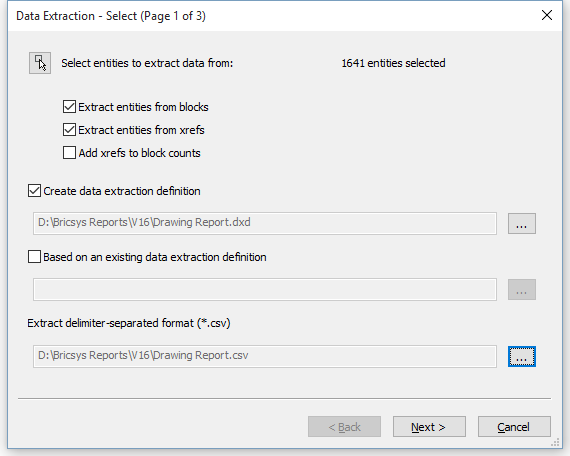Close the Data Extraction dialog with X
The image size is (570, 456).
[x=547, y=15]
